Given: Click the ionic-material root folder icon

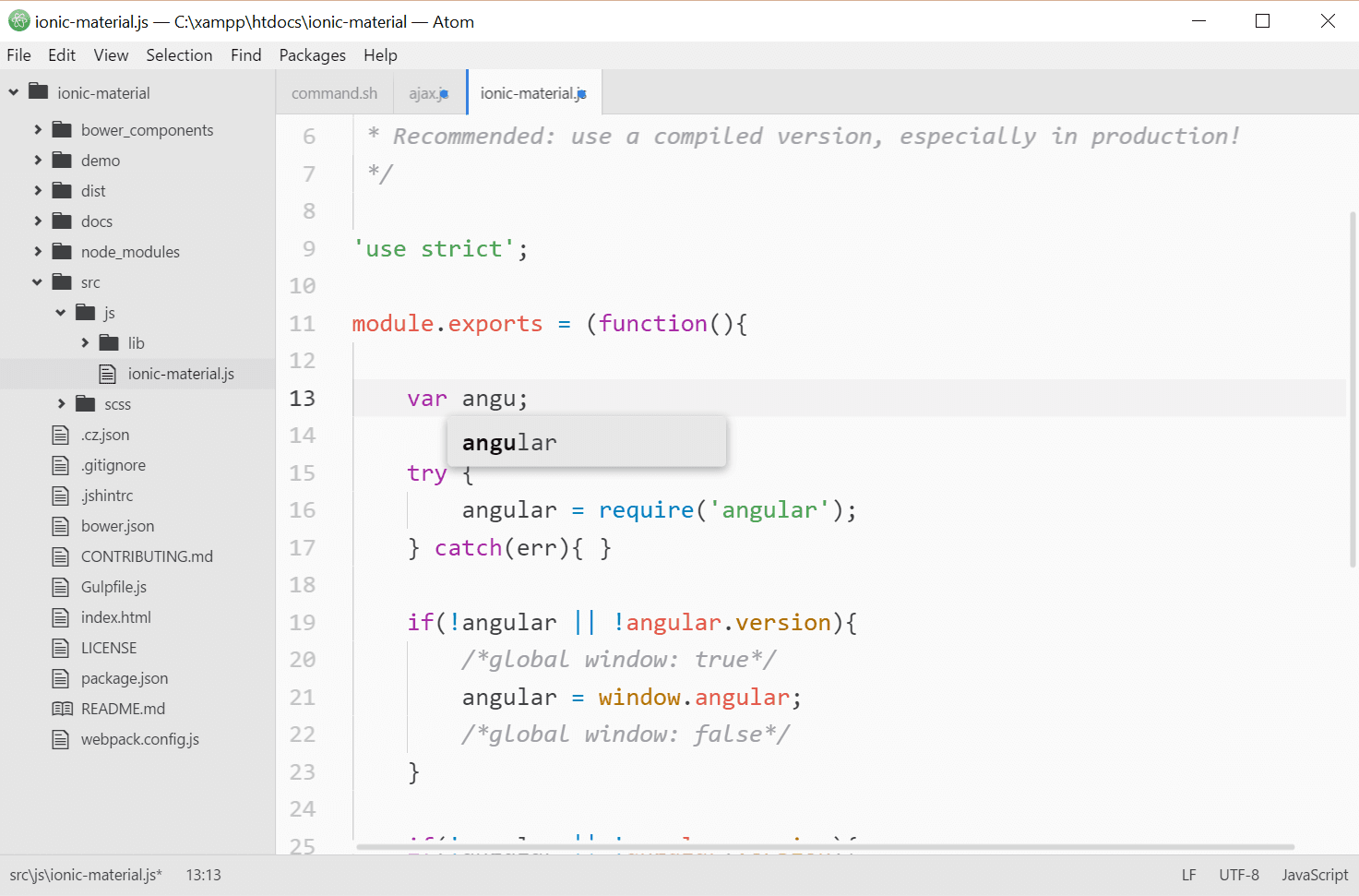Looking at the screenshot, I should pyautogui.click(x=39, y=92).
